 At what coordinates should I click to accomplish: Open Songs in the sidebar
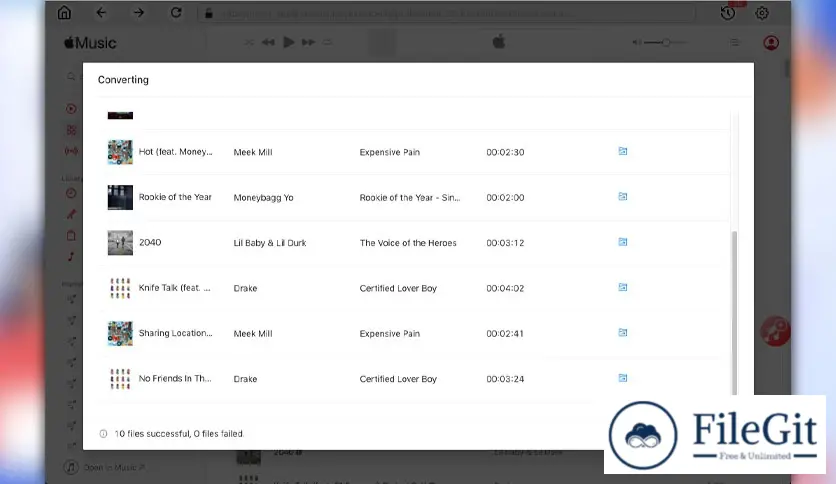pos(71,256)
